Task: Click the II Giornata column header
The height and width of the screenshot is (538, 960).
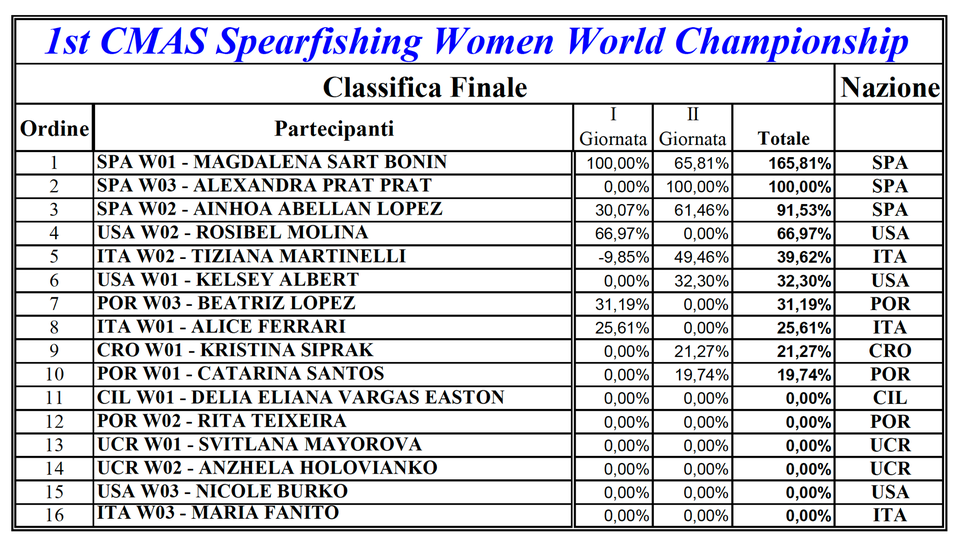Action: click(x=692, y=129)
